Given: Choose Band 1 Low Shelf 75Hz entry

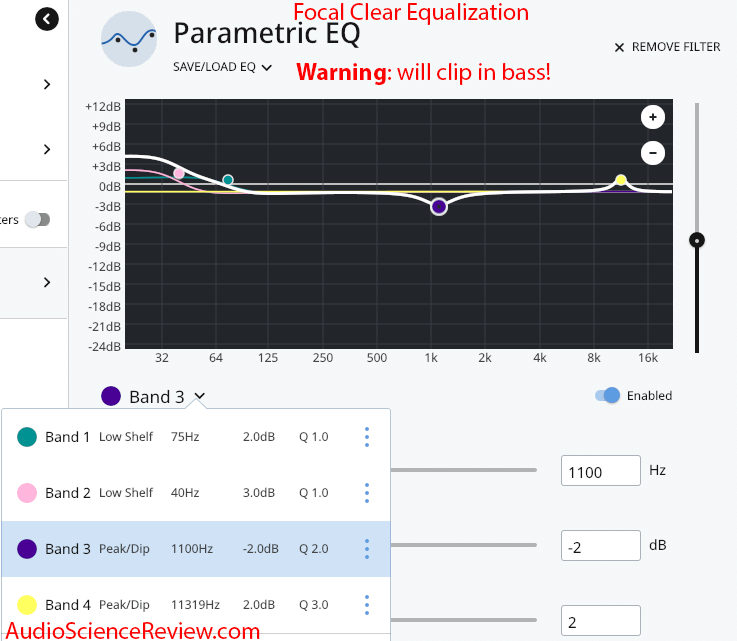Looking at the screenshot, I should 196,437.
